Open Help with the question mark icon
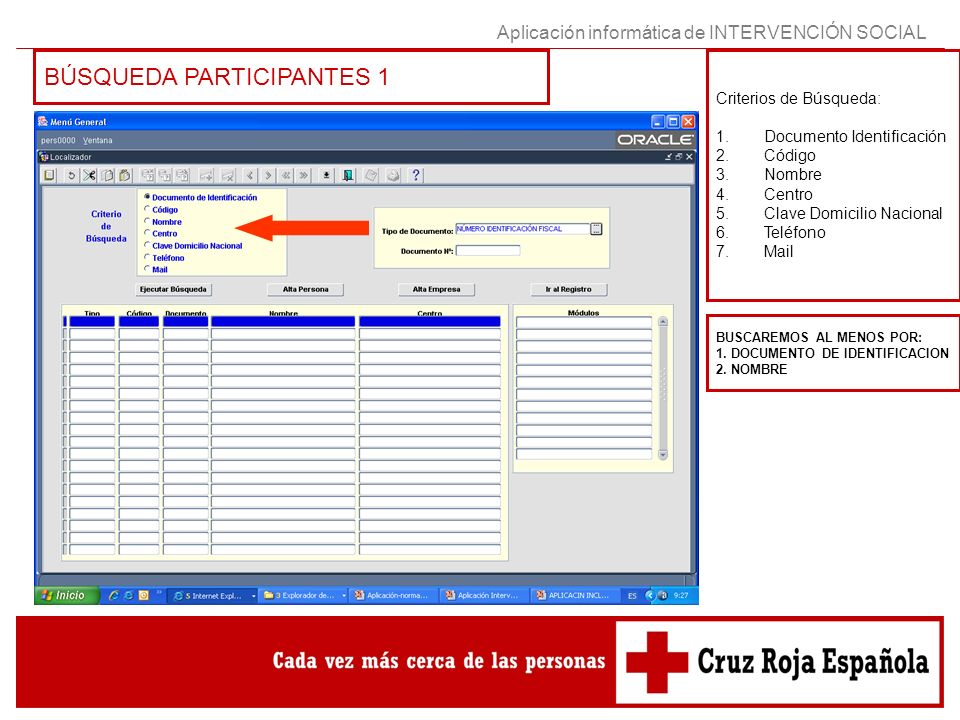Viewport: 960px width, 720px height. (416, 176)
